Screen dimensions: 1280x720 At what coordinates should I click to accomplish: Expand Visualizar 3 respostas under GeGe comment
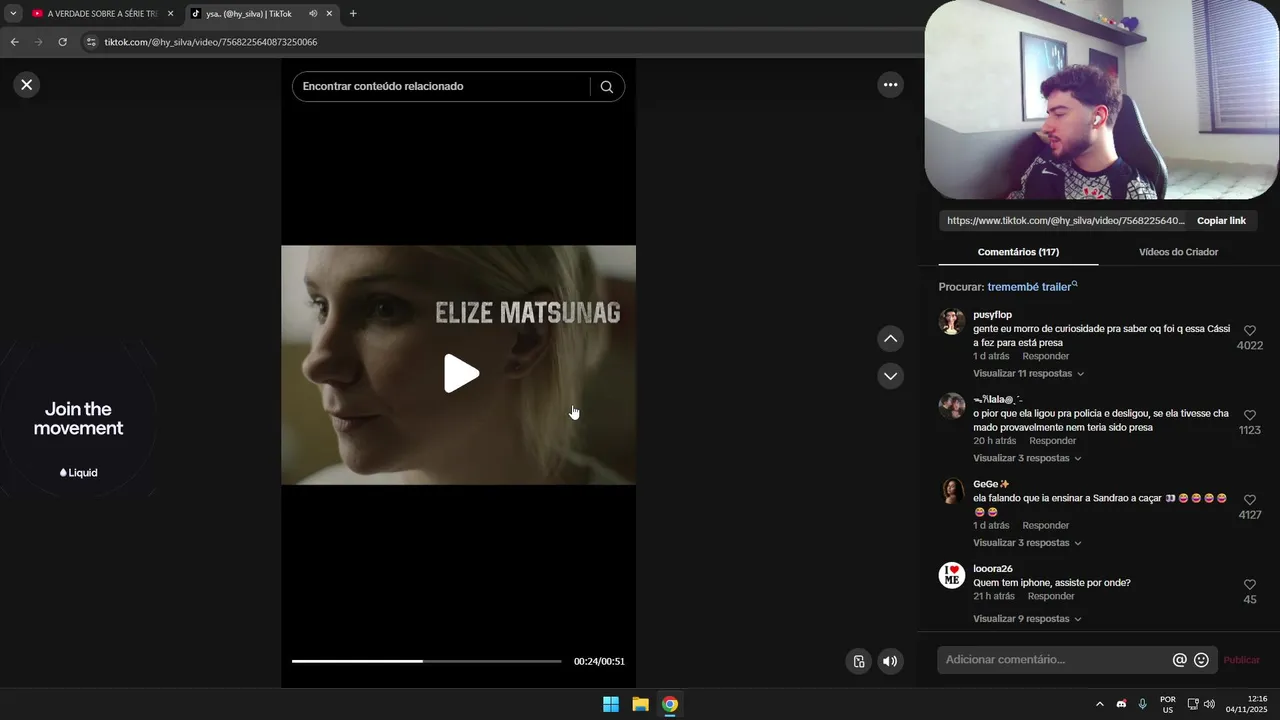(1027, 543)
